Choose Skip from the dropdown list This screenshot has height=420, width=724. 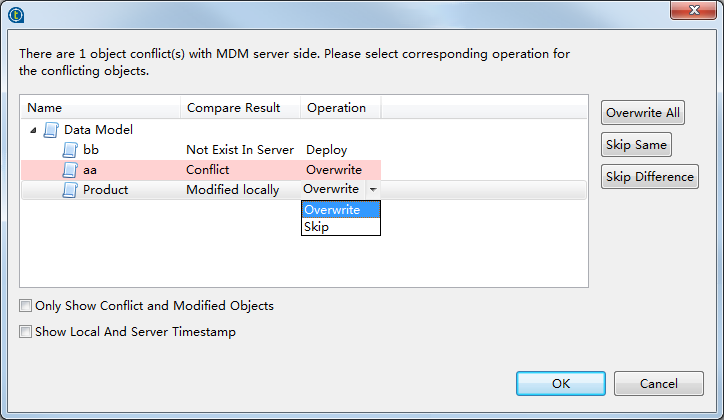coord(316,227)
